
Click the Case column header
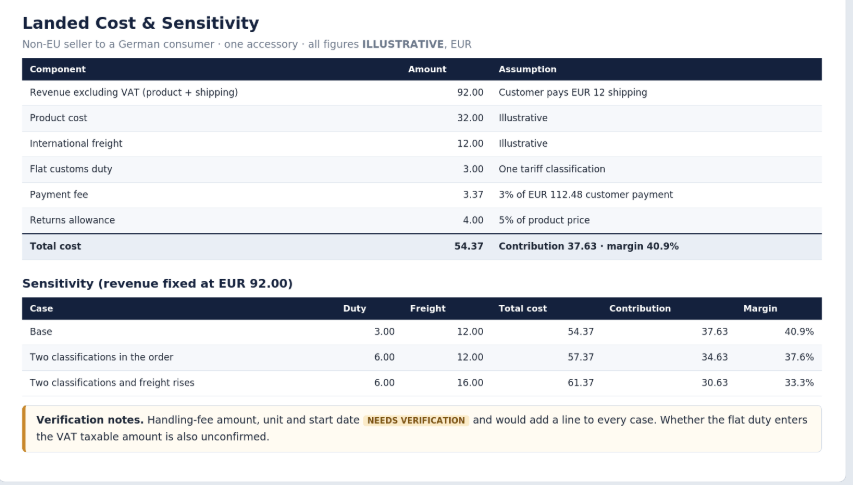(41, 308)
